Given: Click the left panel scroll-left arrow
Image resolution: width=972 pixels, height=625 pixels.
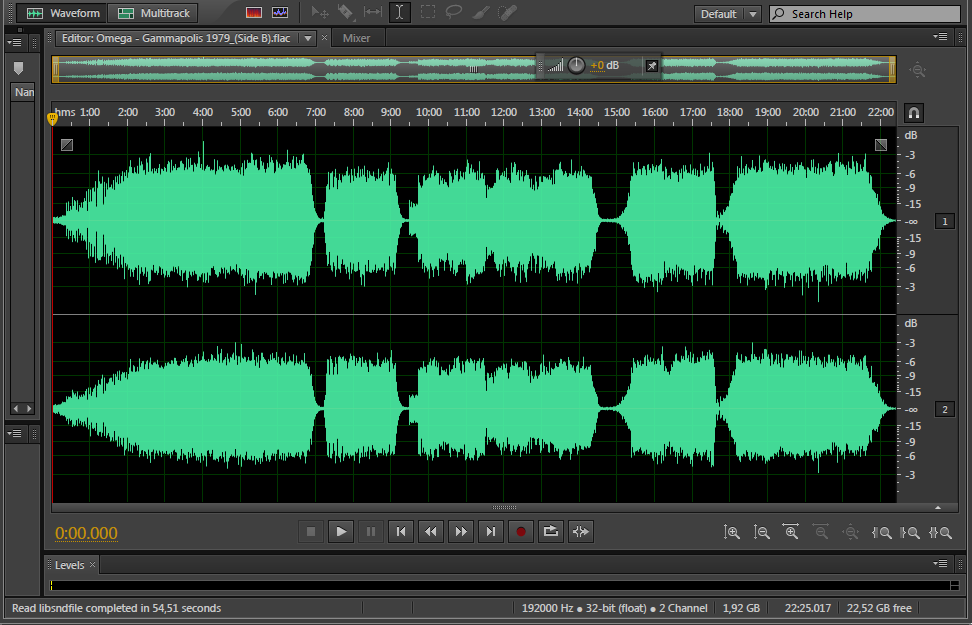Looking at the screenshot, I should tap(16, 409).
